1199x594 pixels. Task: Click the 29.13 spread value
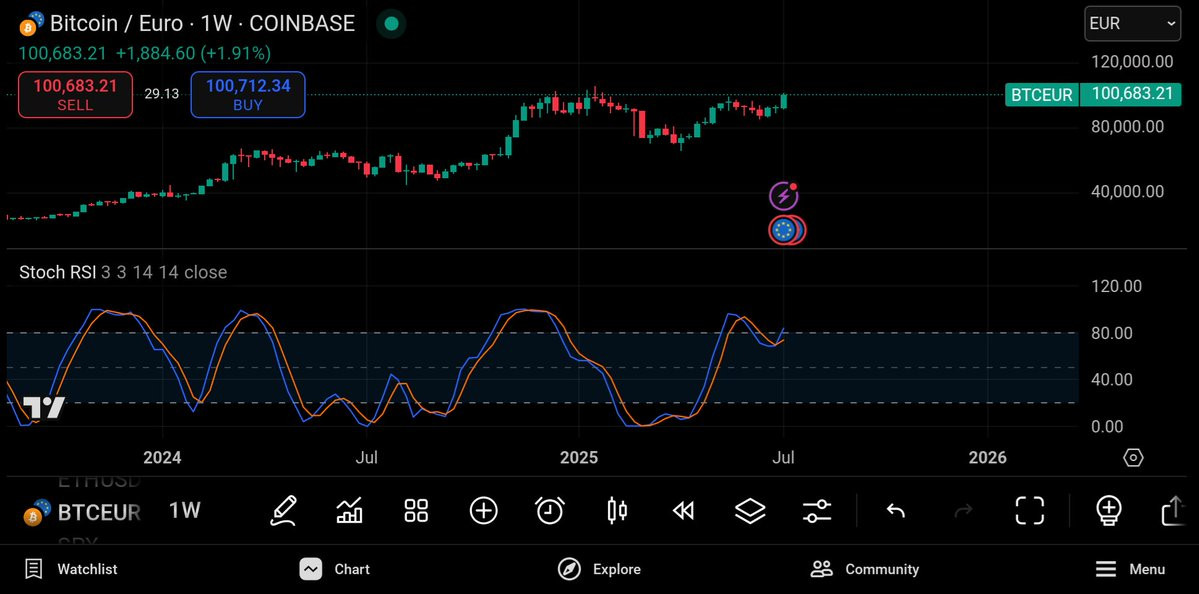tap(161, 94)
